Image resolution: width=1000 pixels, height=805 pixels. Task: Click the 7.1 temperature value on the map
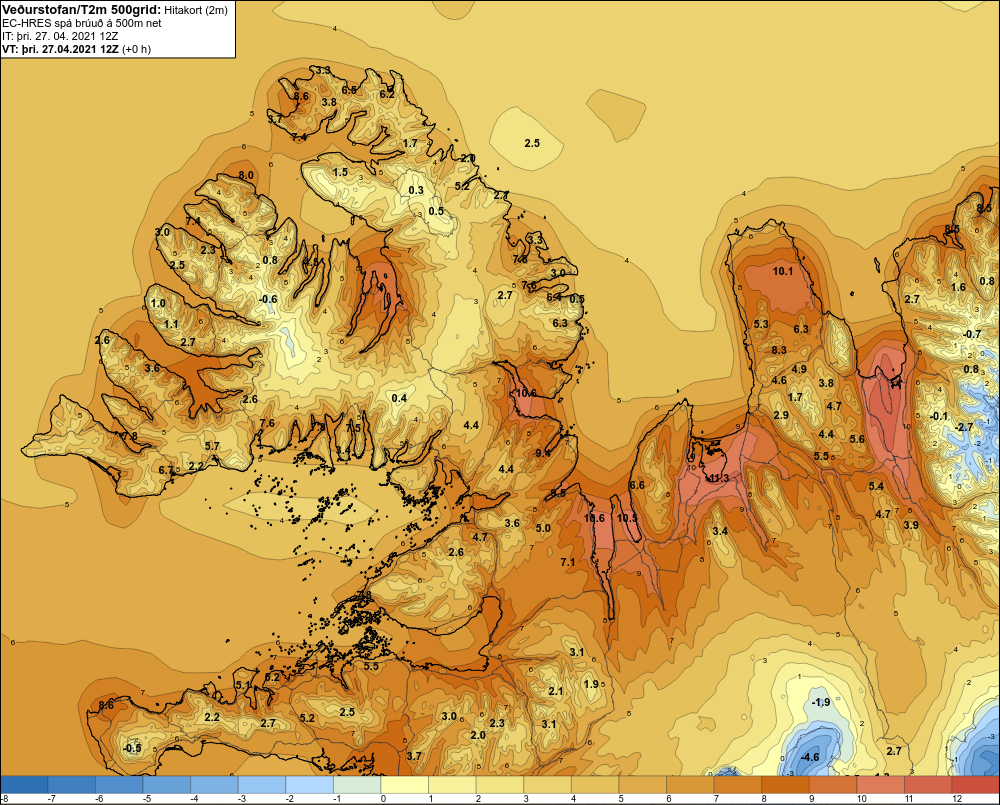[x=568, y=562]
